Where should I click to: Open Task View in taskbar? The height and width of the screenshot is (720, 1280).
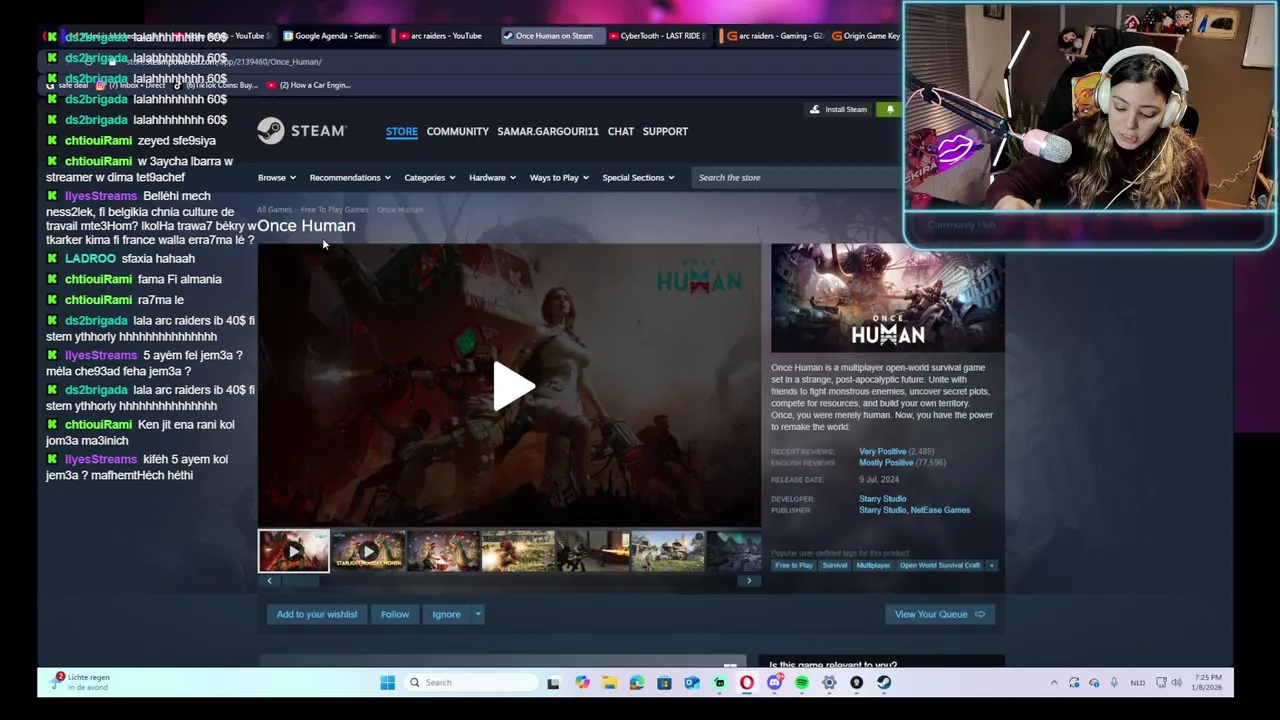[x=553, y=682]
